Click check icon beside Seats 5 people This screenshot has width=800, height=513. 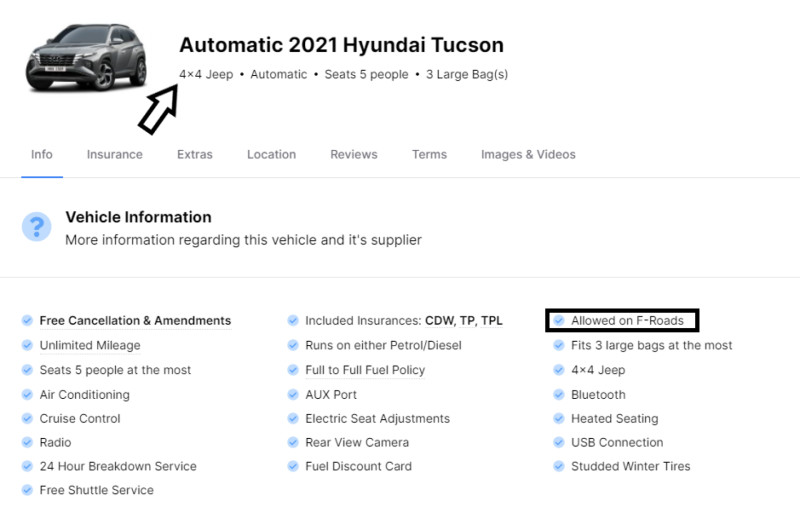click(27, 370)
